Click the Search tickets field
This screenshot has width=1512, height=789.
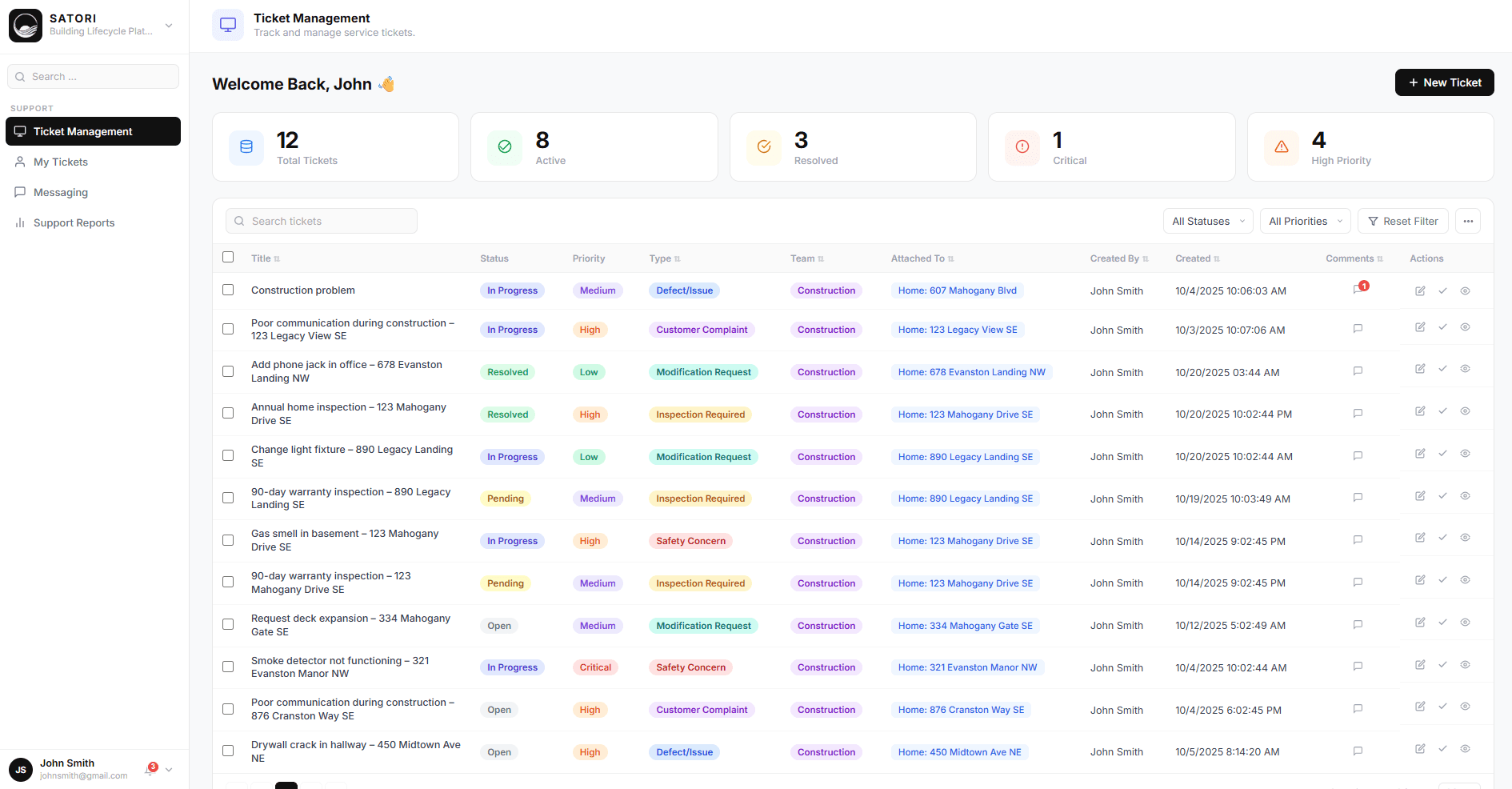click(x=322, y=221)
